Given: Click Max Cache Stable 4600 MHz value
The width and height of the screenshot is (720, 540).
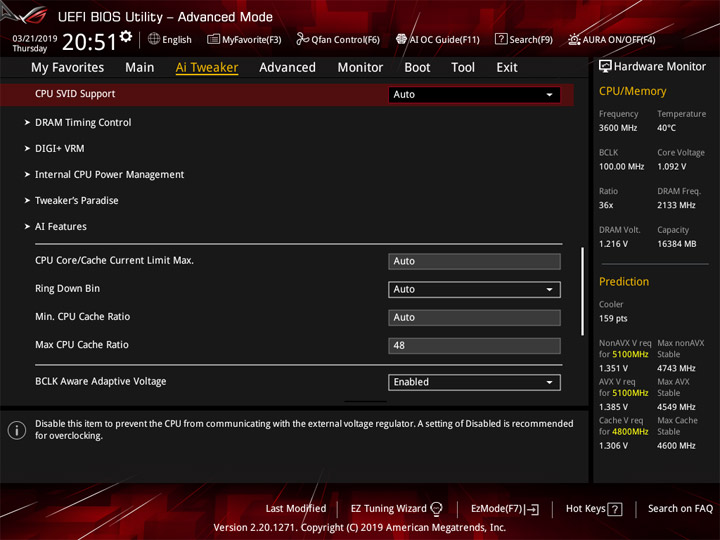Looking at the screenshot, I should tap(676, 446).
